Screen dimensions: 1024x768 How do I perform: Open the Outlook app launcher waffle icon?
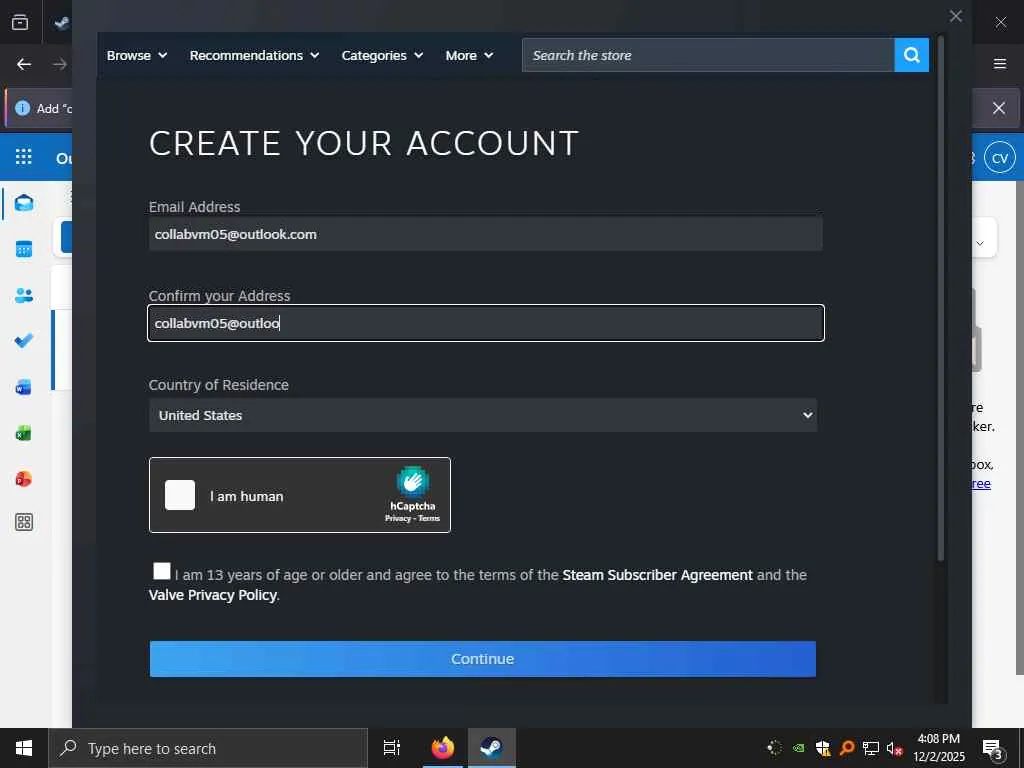click(x=24, y=157)
